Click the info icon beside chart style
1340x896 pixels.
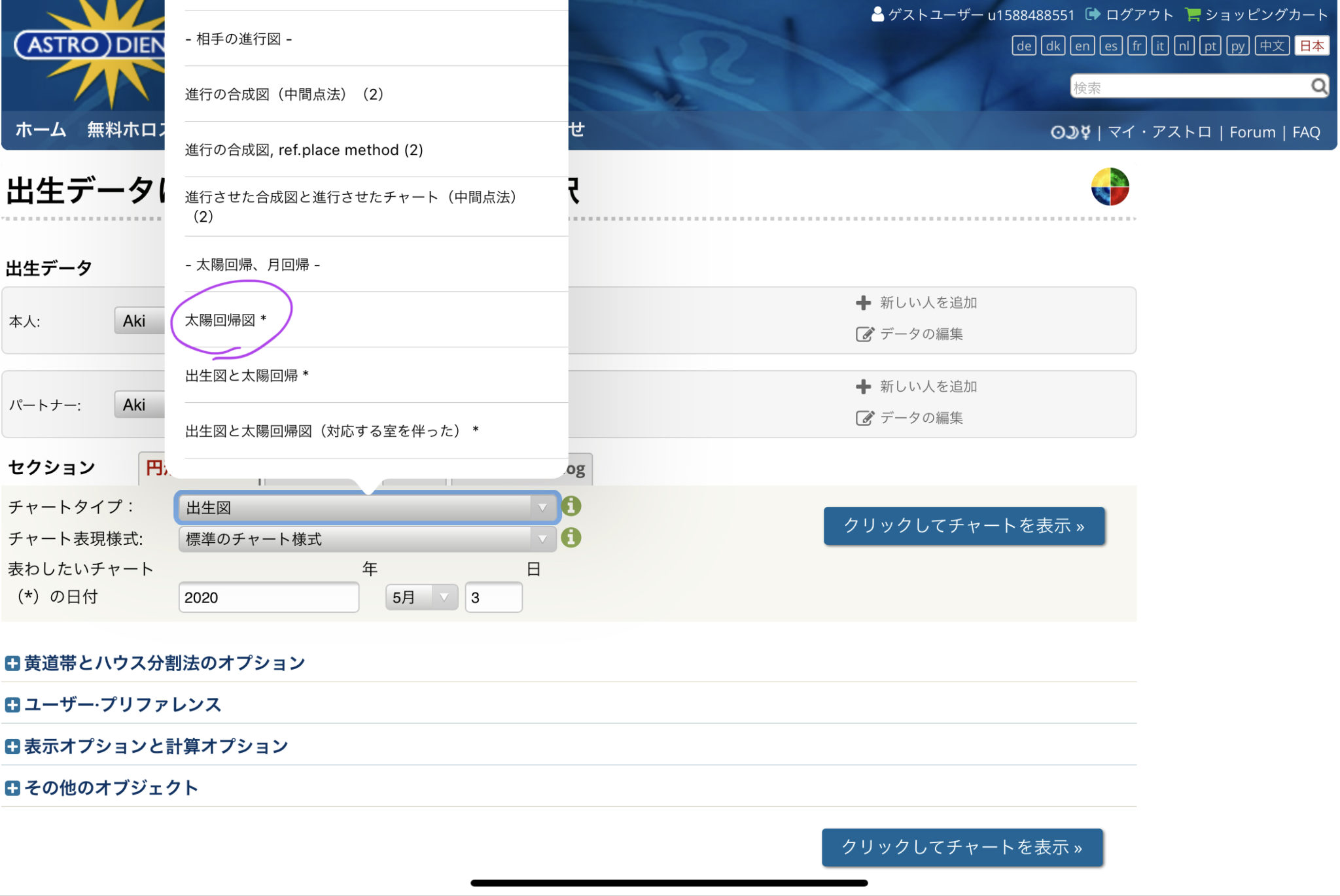click(571, 538)
